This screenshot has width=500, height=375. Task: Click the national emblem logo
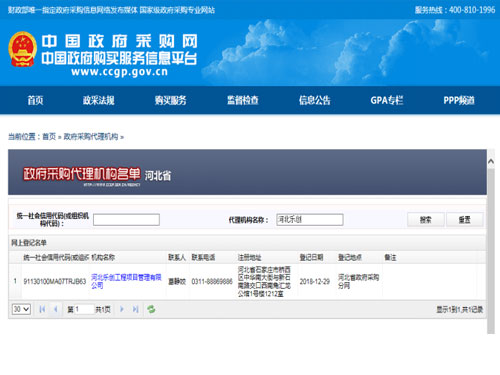pos(23,49)
